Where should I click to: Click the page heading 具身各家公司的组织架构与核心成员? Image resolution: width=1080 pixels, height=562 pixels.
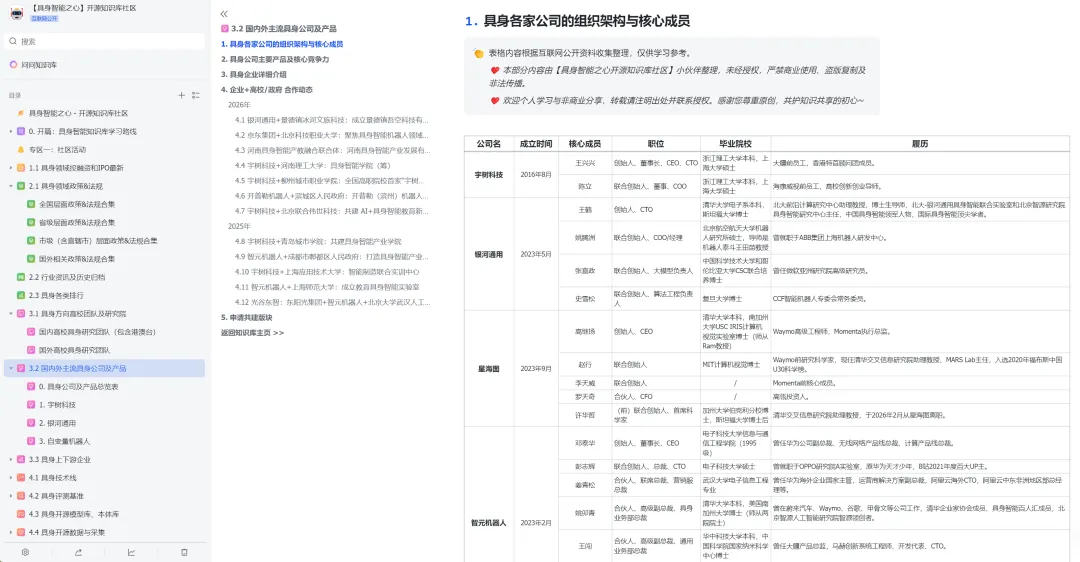click(x=586, y=21)
